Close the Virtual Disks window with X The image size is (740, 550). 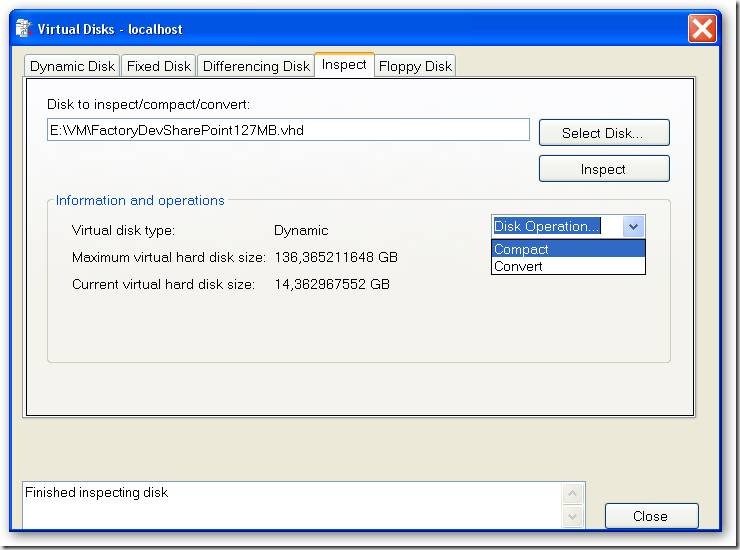(702, 29)
